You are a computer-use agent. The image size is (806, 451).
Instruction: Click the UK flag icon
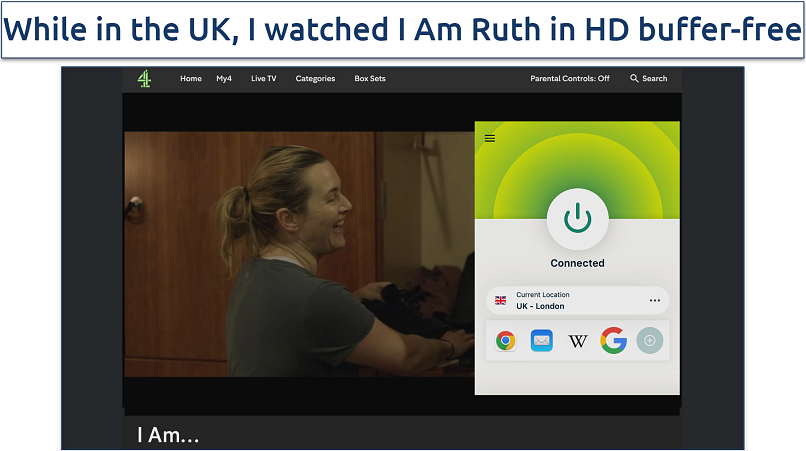click(x=500, y=300)
